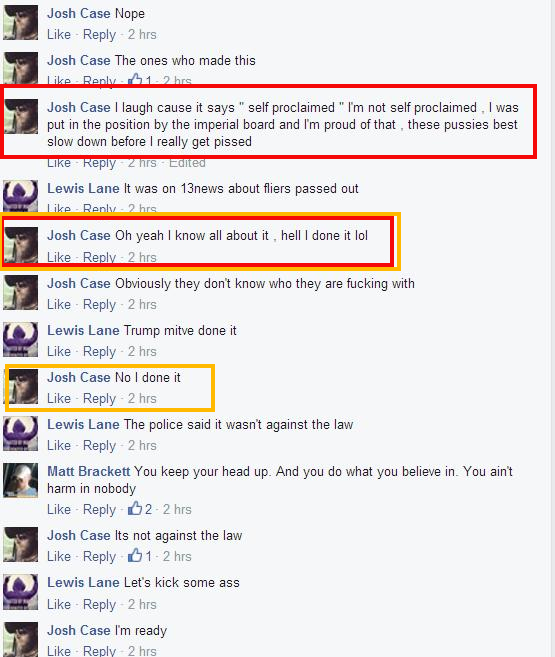This screenshot has width=555, height=657.
Task: Open Lewis Lane name on "Let's kick some ass"
Action: (83, 582)
